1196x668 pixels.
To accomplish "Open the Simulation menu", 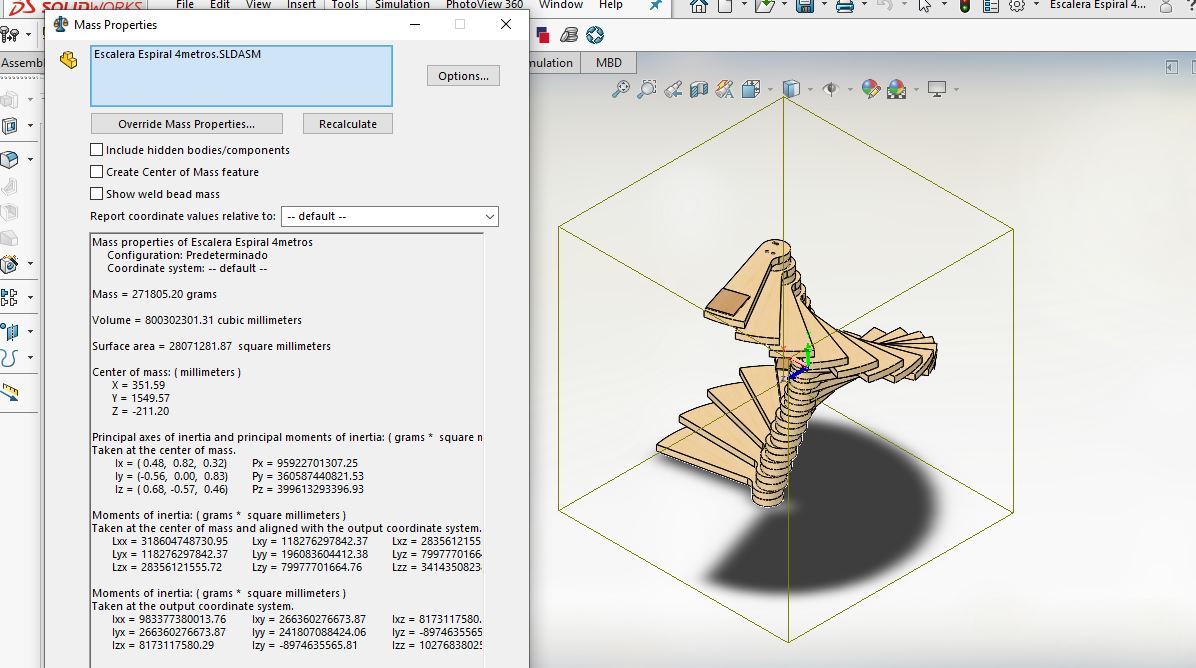I will 402,5.
